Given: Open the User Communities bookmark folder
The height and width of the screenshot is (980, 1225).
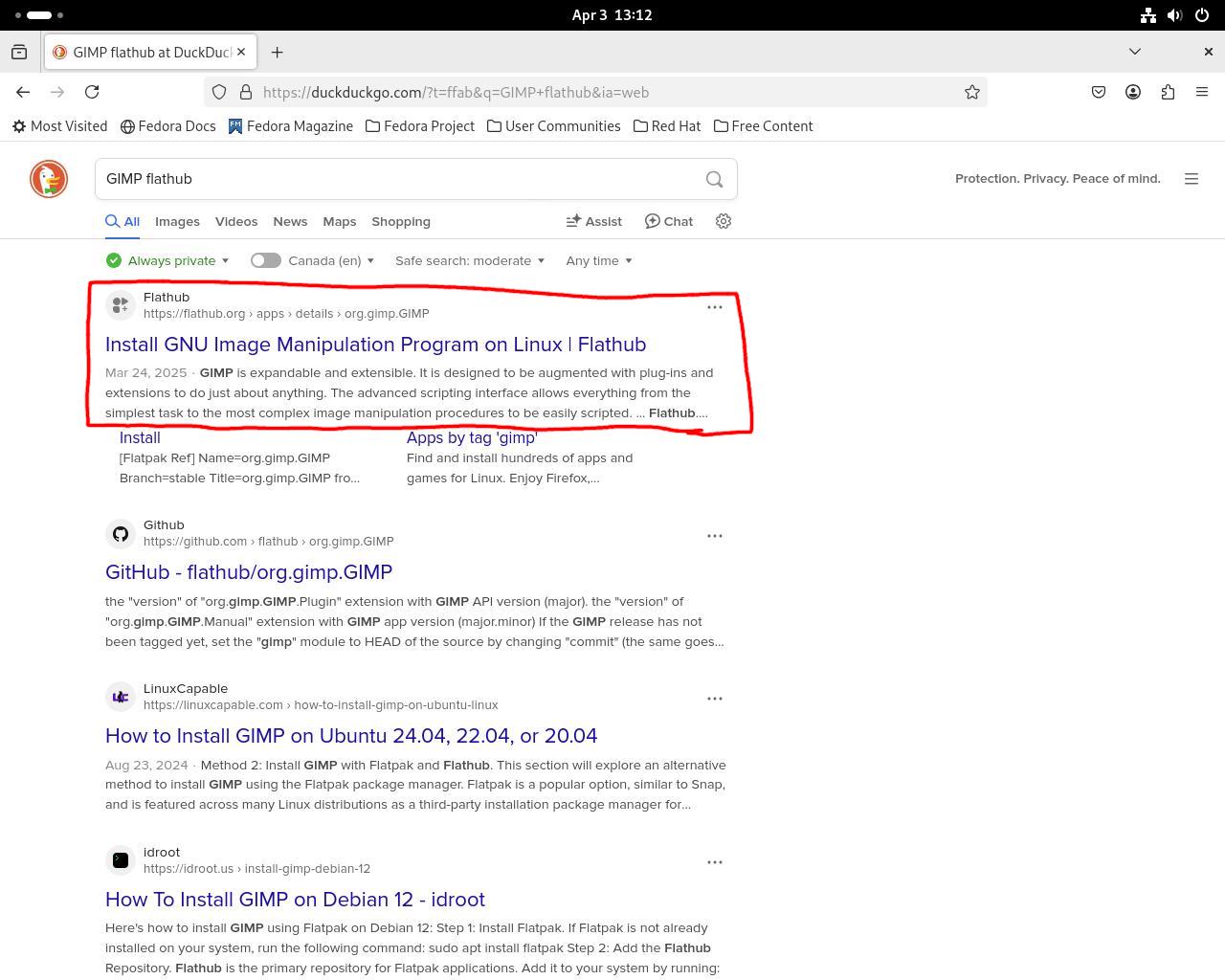Looking at the screenshot, I should [x=553, y=126].
